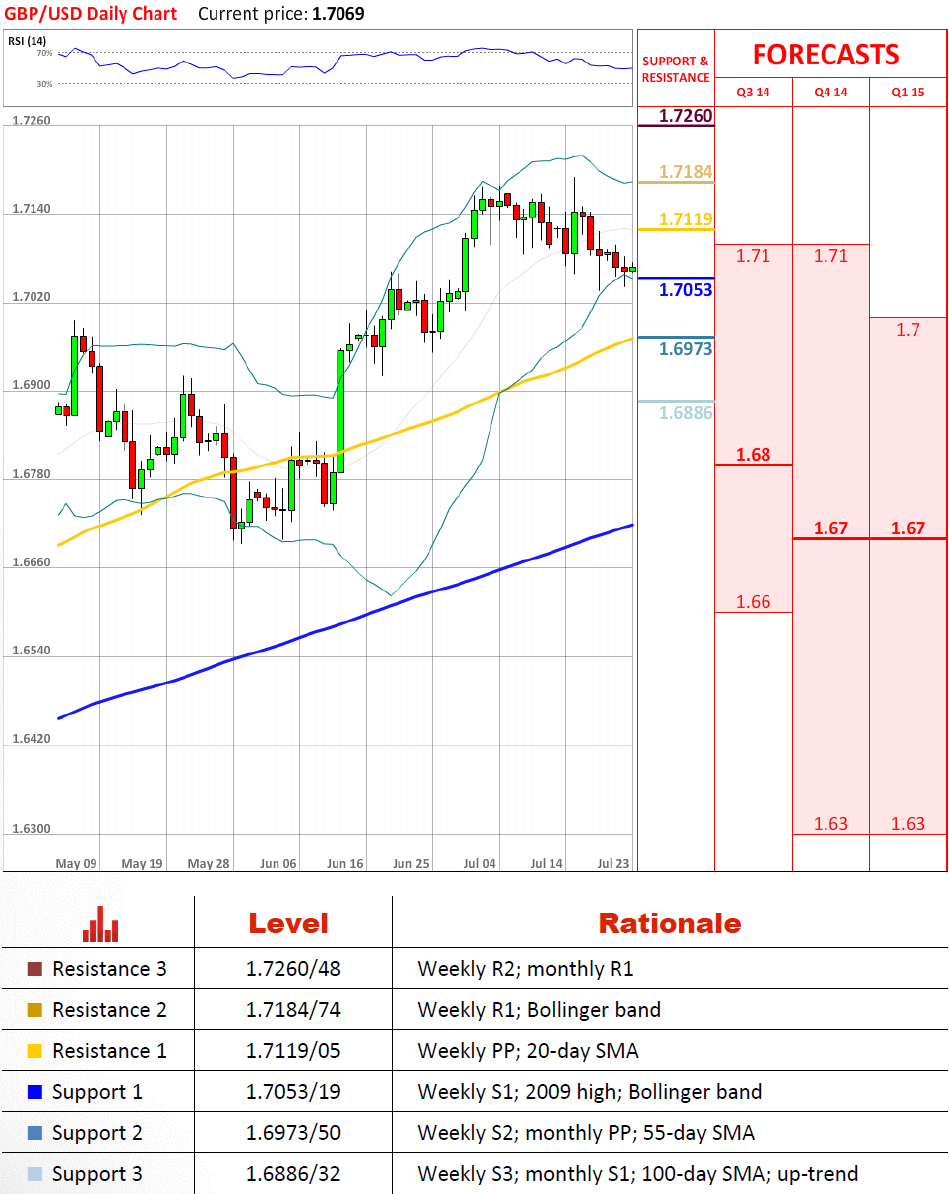Click the brown Resistance 3 color square

[x=35, y=969]
